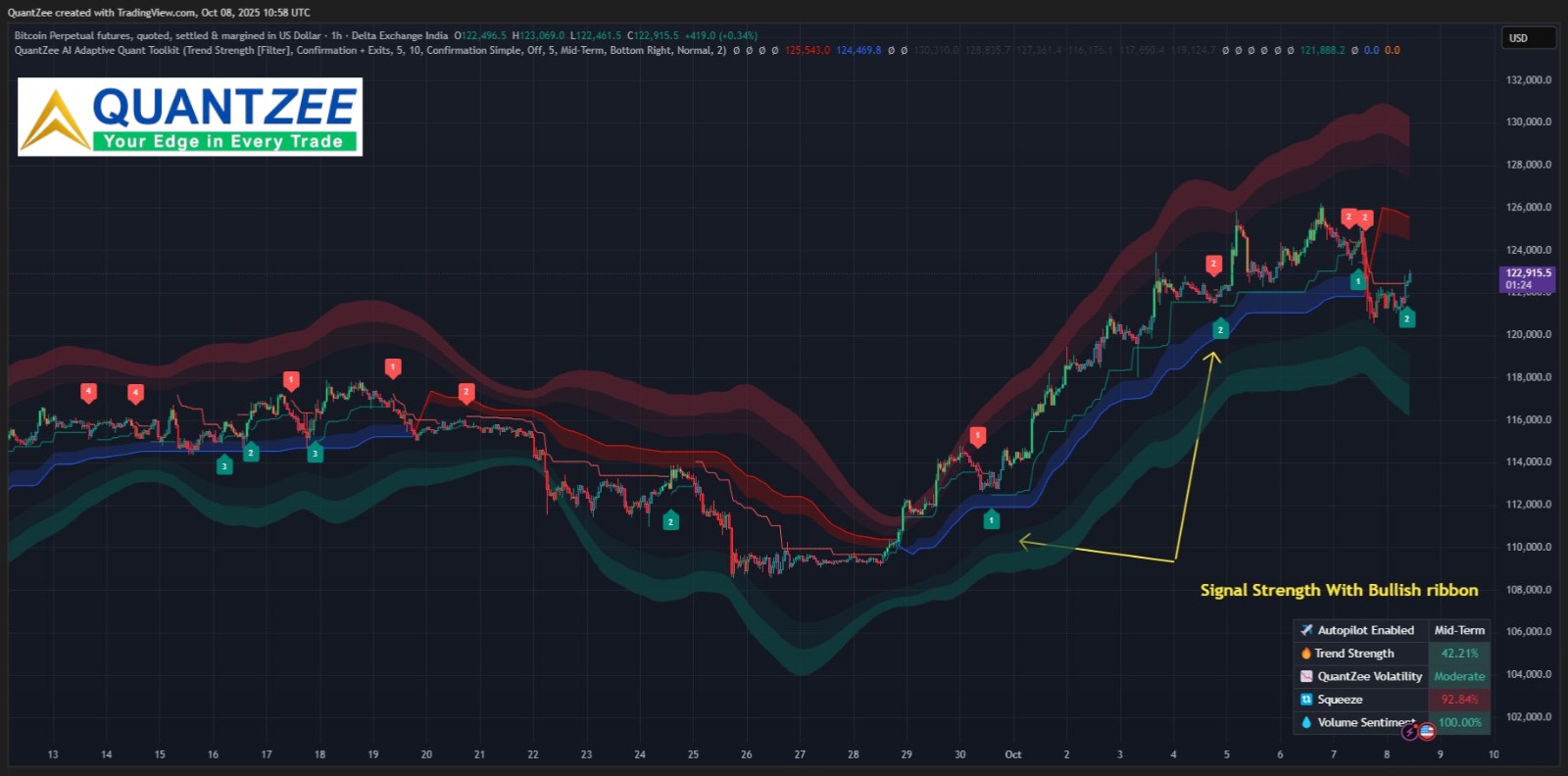Click the 42.21% Trend Strength value

[1459, 654]
